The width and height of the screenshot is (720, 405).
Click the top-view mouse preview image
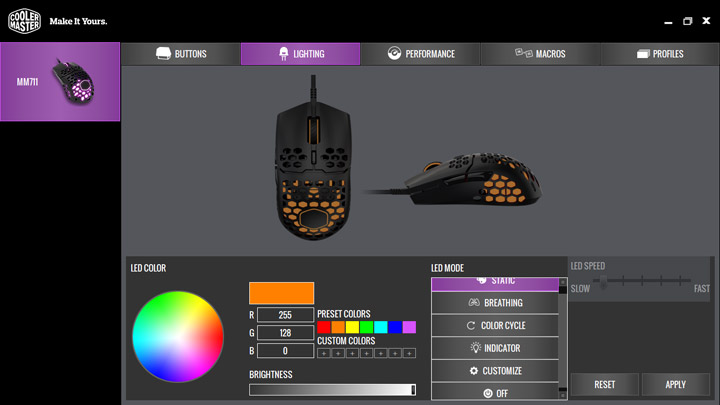tap(313, 158)
